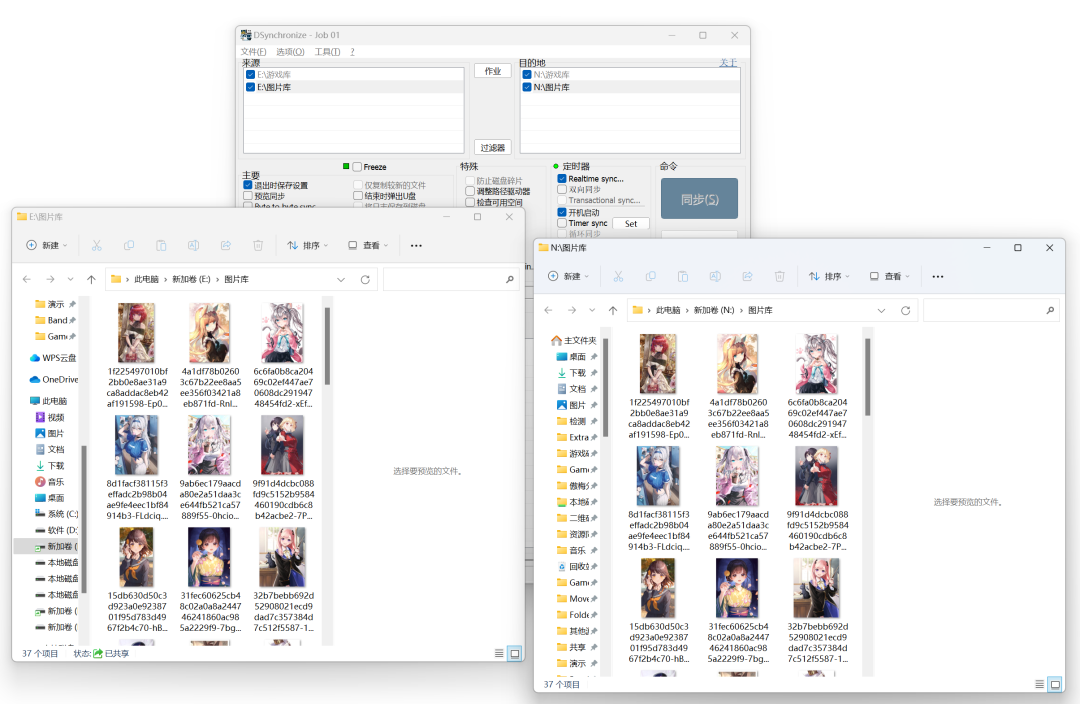
Task: Open recent locations chevron in E:\图片库 window
Action: pyautogui.click(x=70, y=279)
